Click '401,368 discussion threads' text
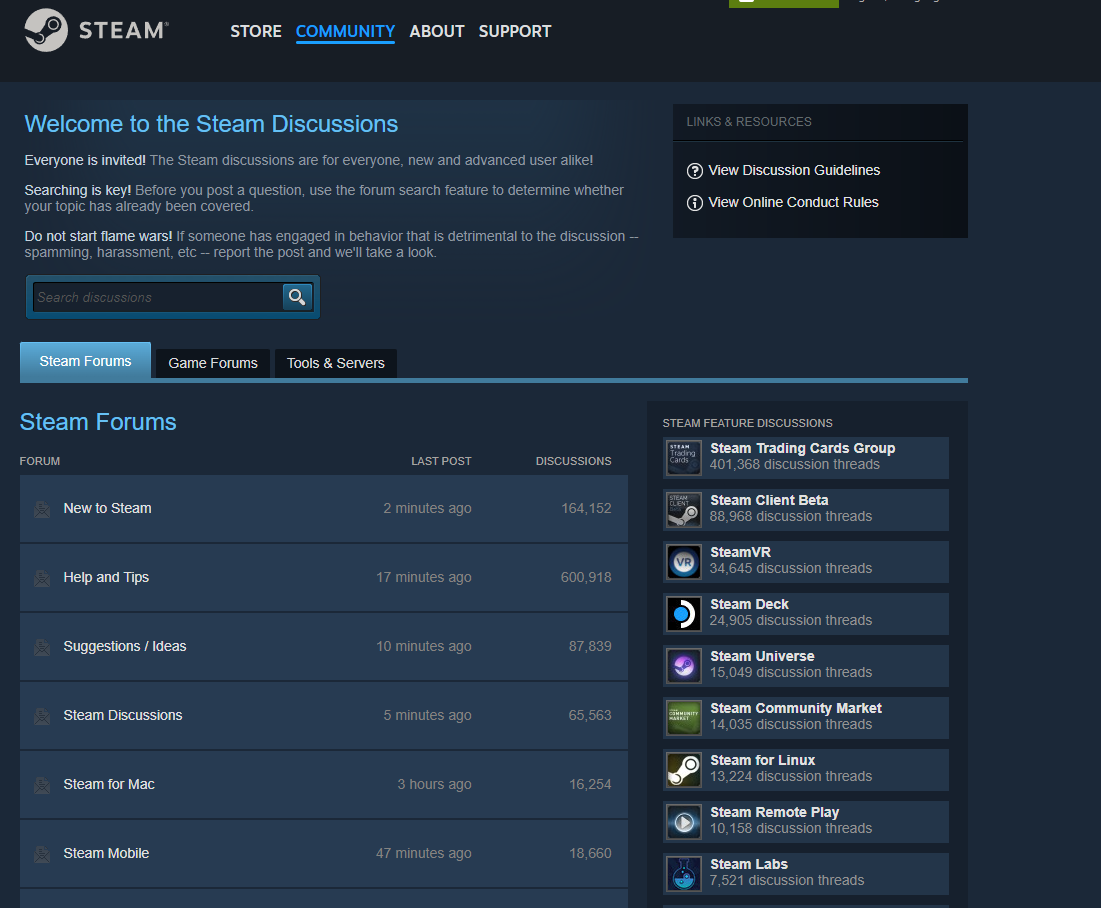Image resolution: width=1101 pixels, height=908 pixels. [x=794, y=464]
